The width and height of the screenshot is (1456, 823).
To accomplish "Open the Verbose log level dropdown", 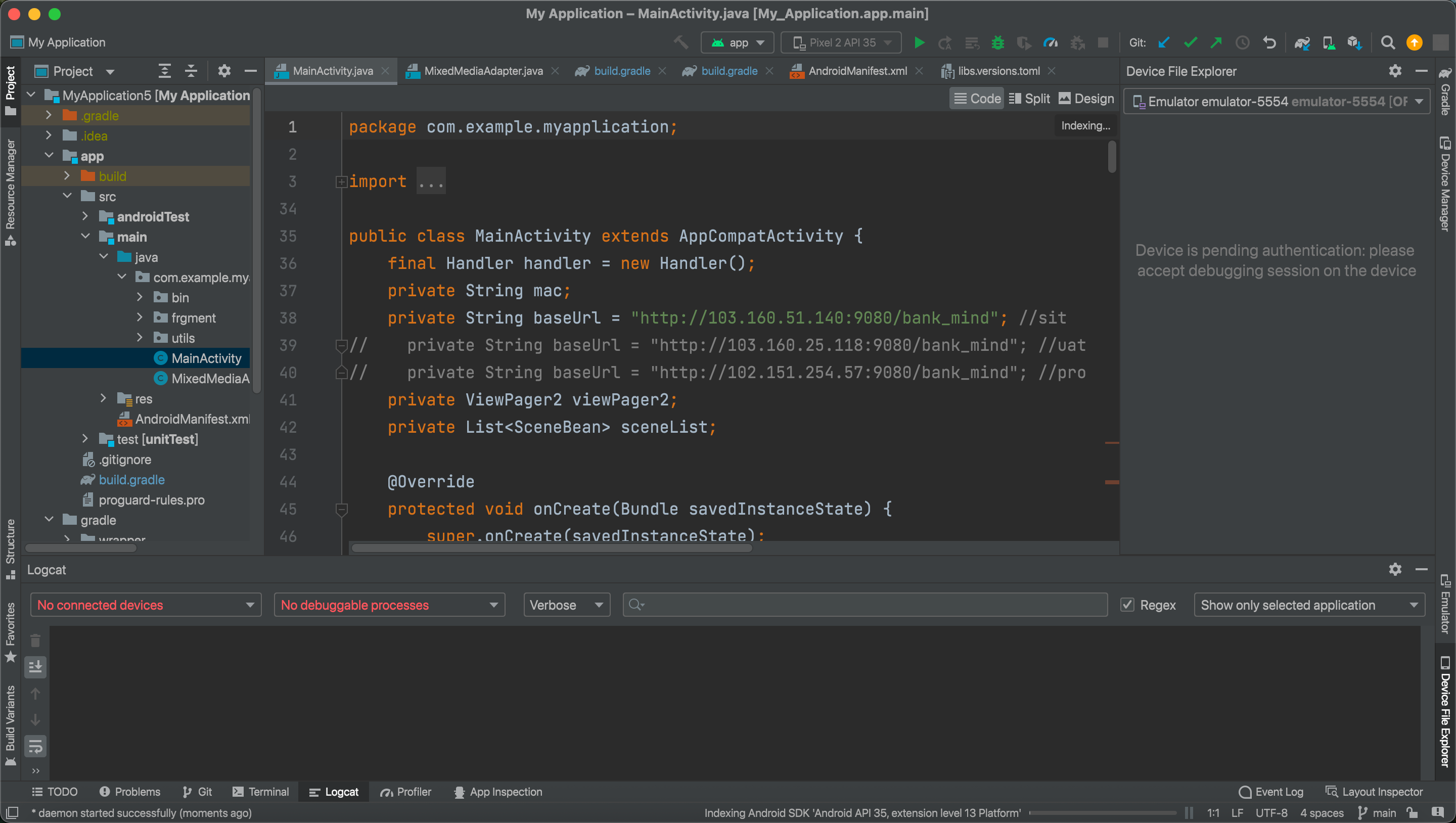I will tap(566, 605).
